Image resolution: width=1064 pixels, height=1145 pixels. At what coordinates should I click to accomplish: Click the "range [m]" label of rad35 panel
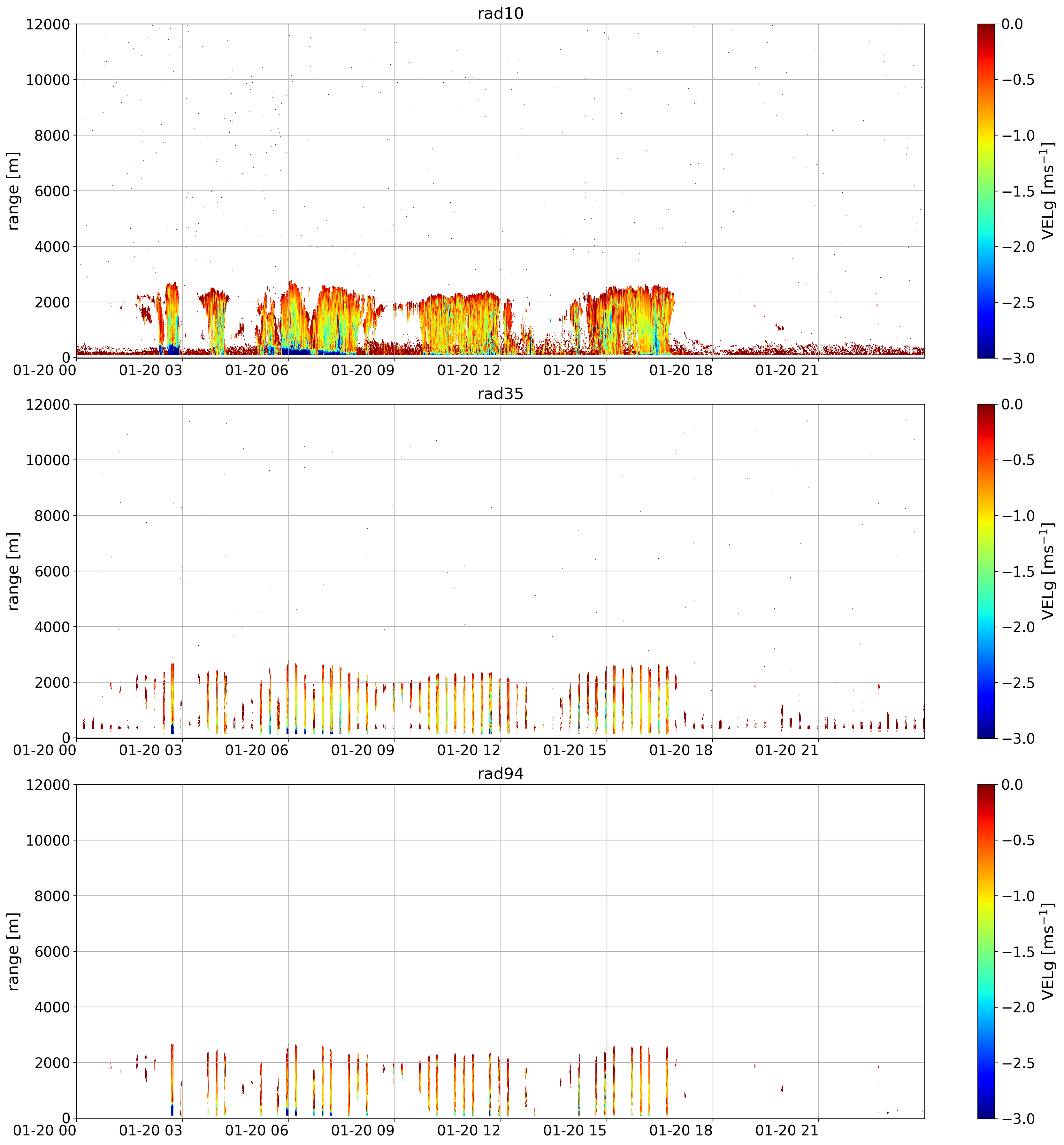coord(13,571)
